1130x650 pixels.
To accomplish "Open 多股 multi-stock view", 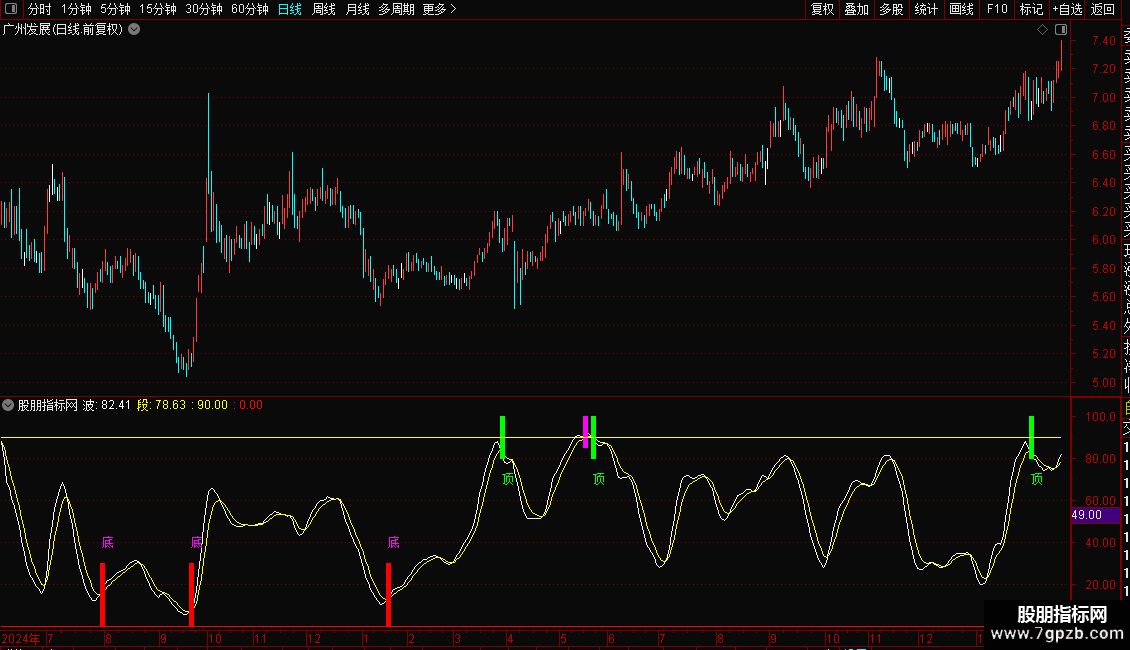I will [891, 9].
